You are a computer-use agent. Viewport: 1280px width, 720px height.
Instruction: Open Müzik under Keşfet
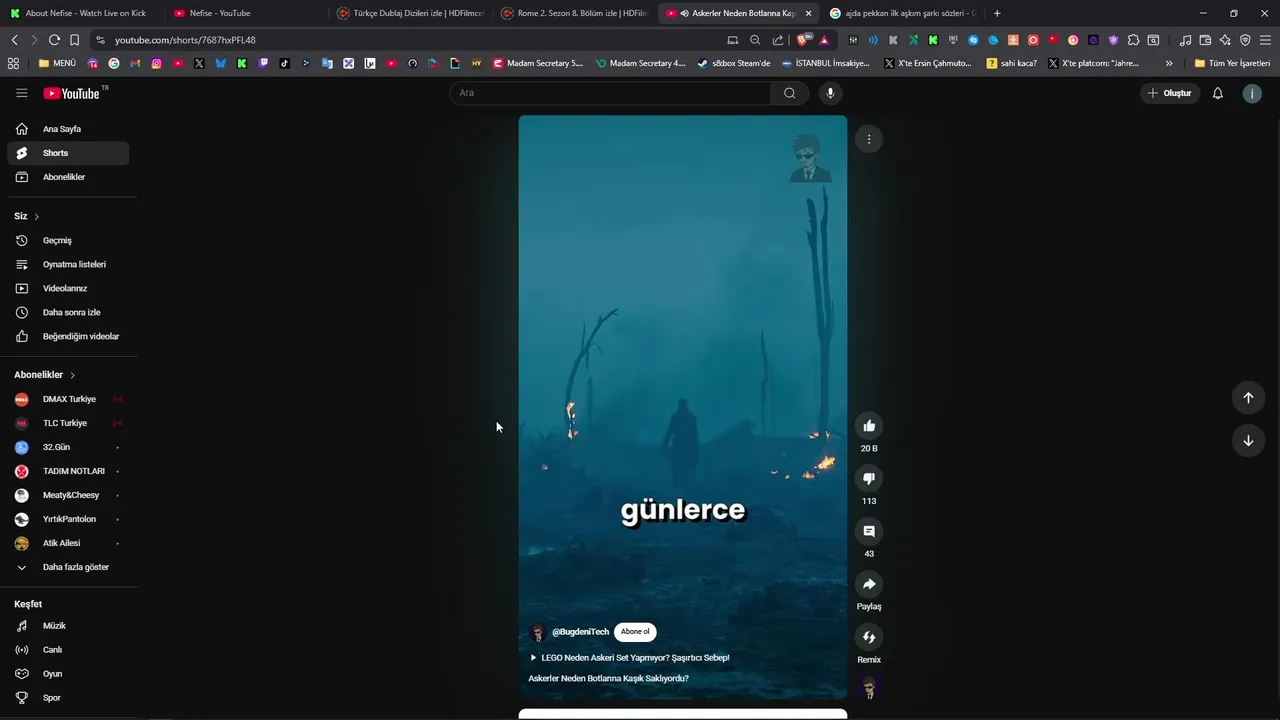tap(68, 626)
